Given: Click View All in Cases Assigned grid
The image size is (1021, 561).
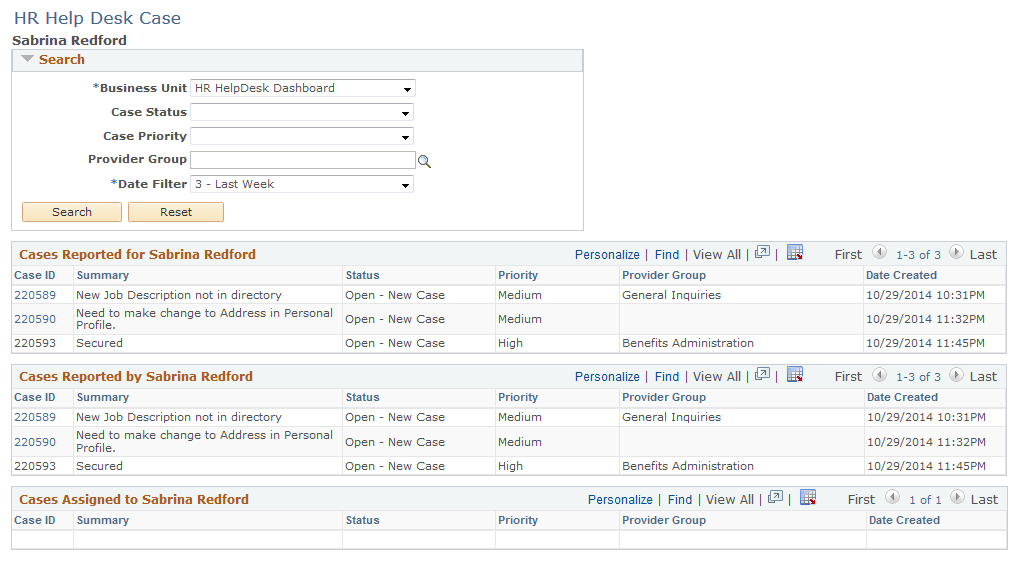Looking at the screenshot, I should (x=730, y=499).
